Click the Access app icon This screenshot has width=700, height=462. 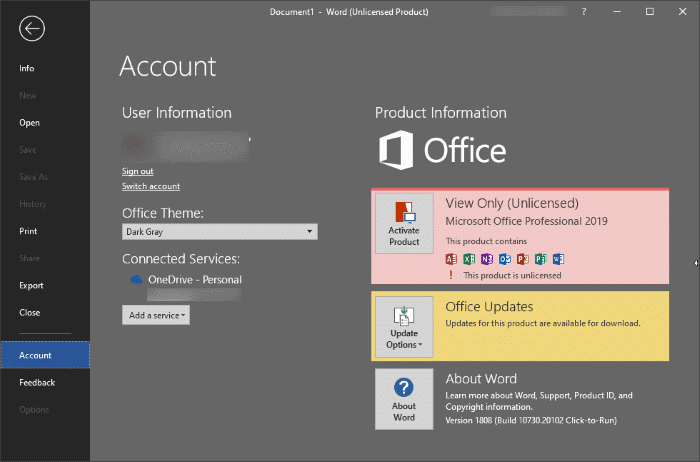[x=451, y=259]
